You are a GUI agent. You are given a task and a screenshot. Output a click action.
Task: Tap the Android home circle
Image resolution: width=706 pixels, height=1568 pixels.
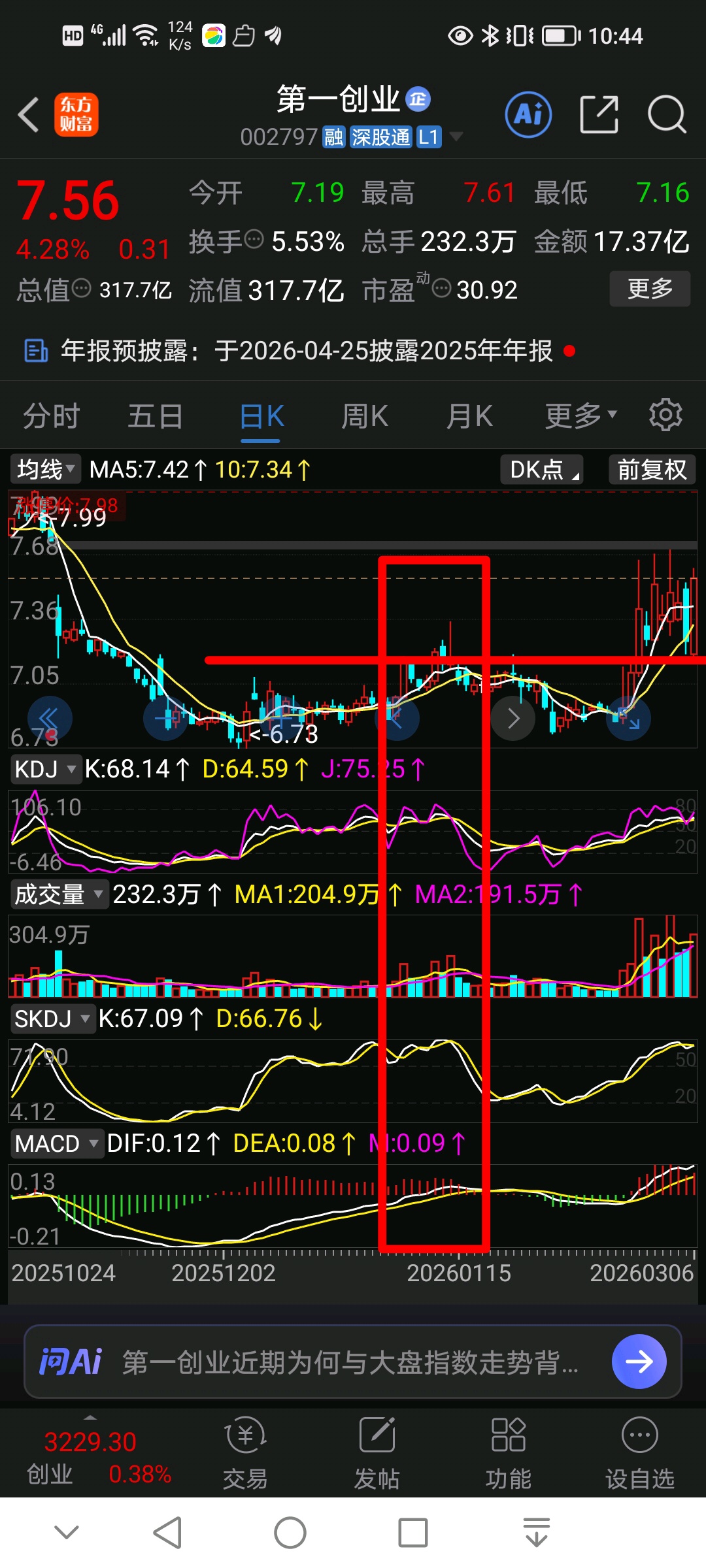tap(290, 1532)
